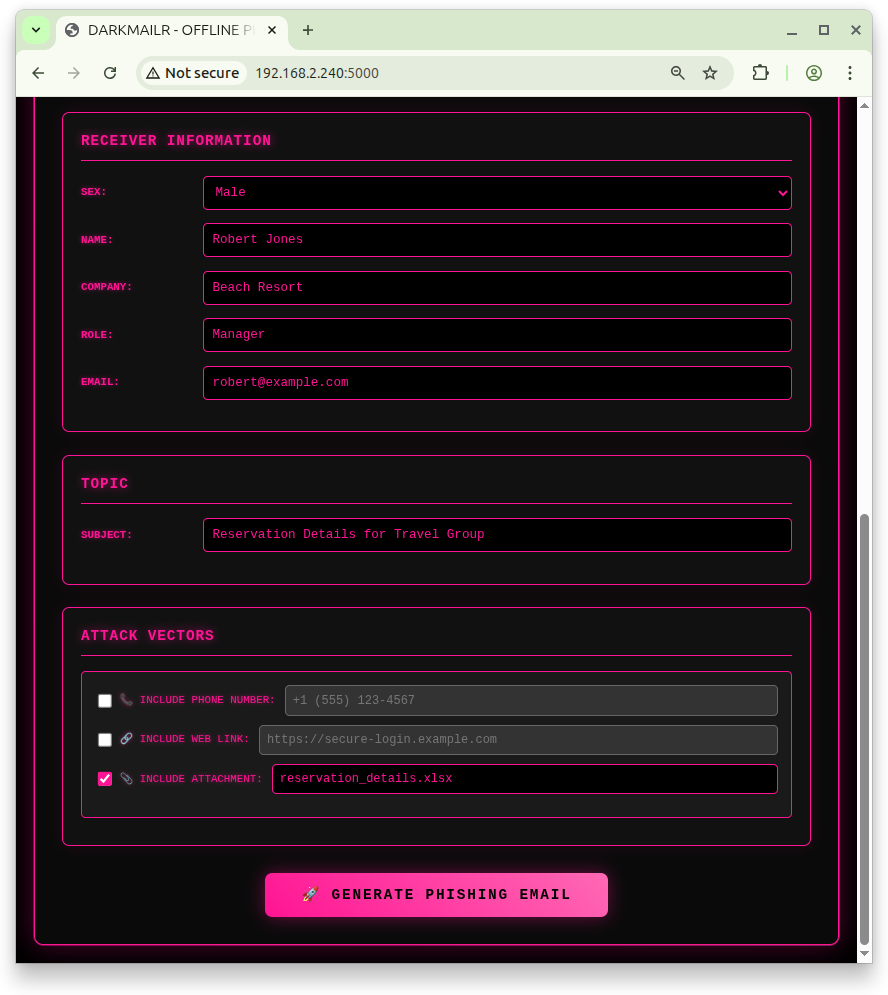The image size is (888, 995).
Task: Click the "EMAIL:" field label
Action: pos(100,382)
